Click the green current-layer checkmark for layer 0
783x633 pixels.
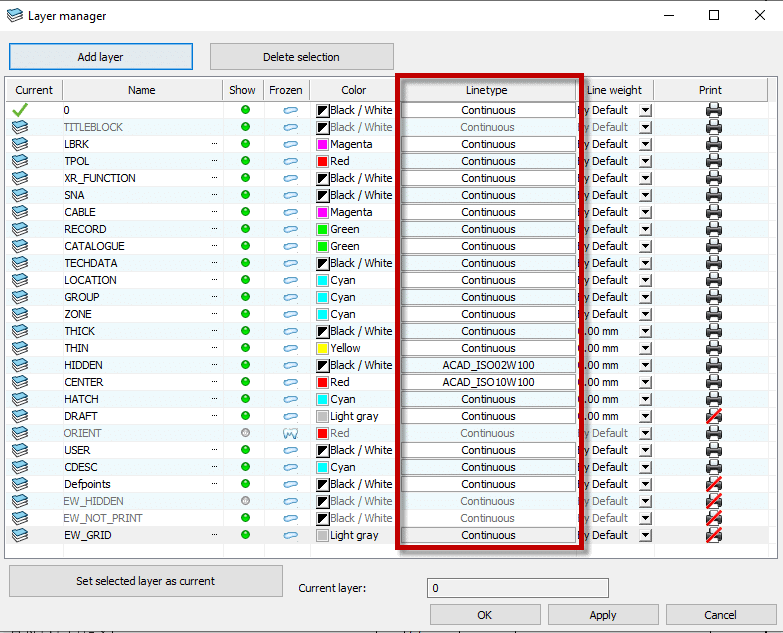click(x=20, y=110)
